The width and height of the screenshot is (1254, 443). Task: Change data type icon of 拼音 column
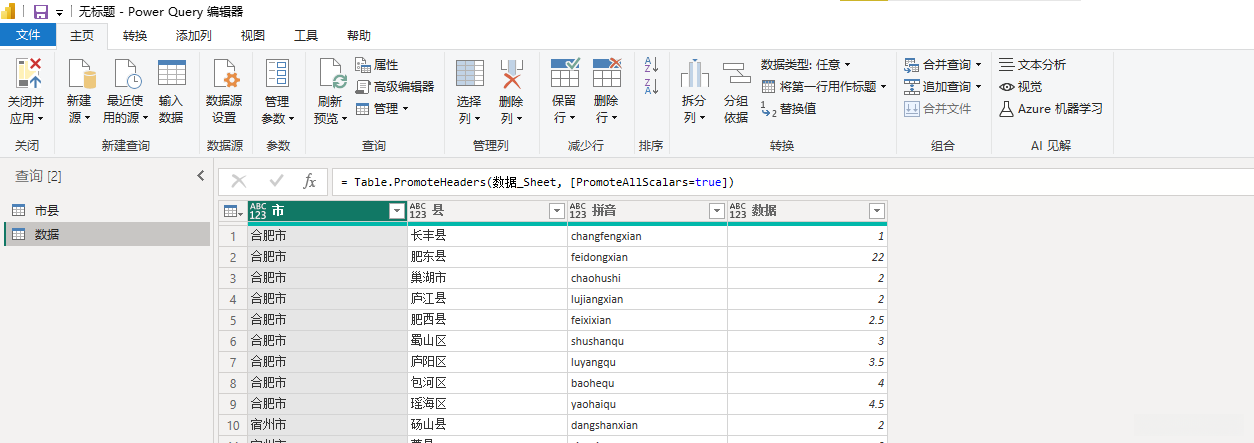pyautogui.click(x=578, y=211)
